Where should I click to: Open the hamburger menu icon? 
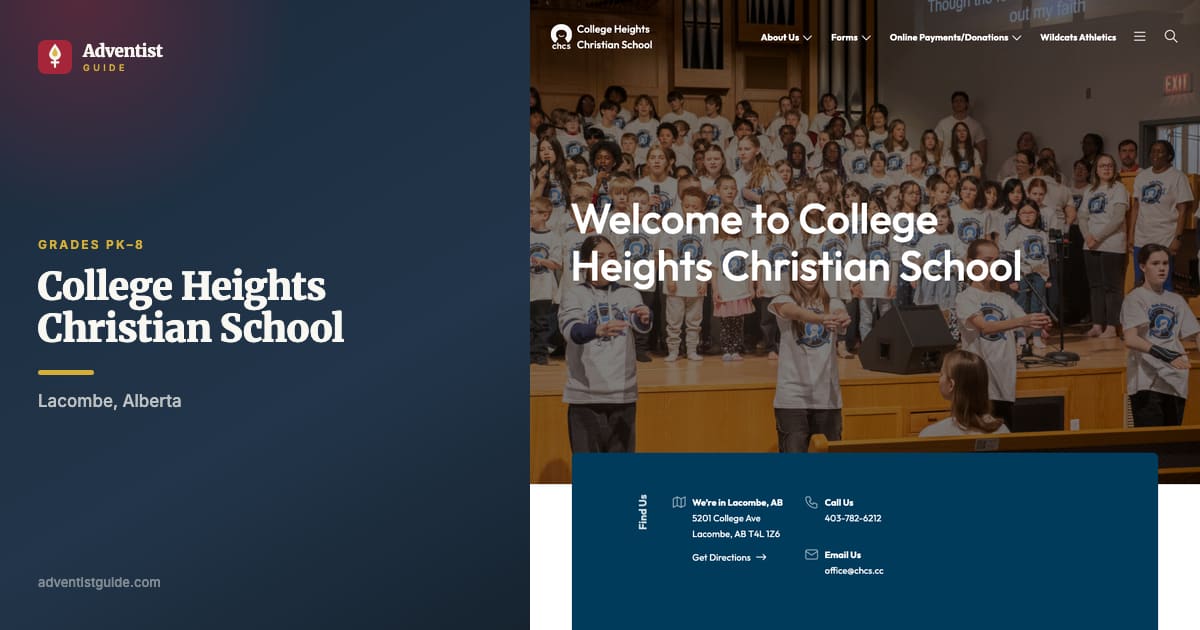[x=1140, y=36]
